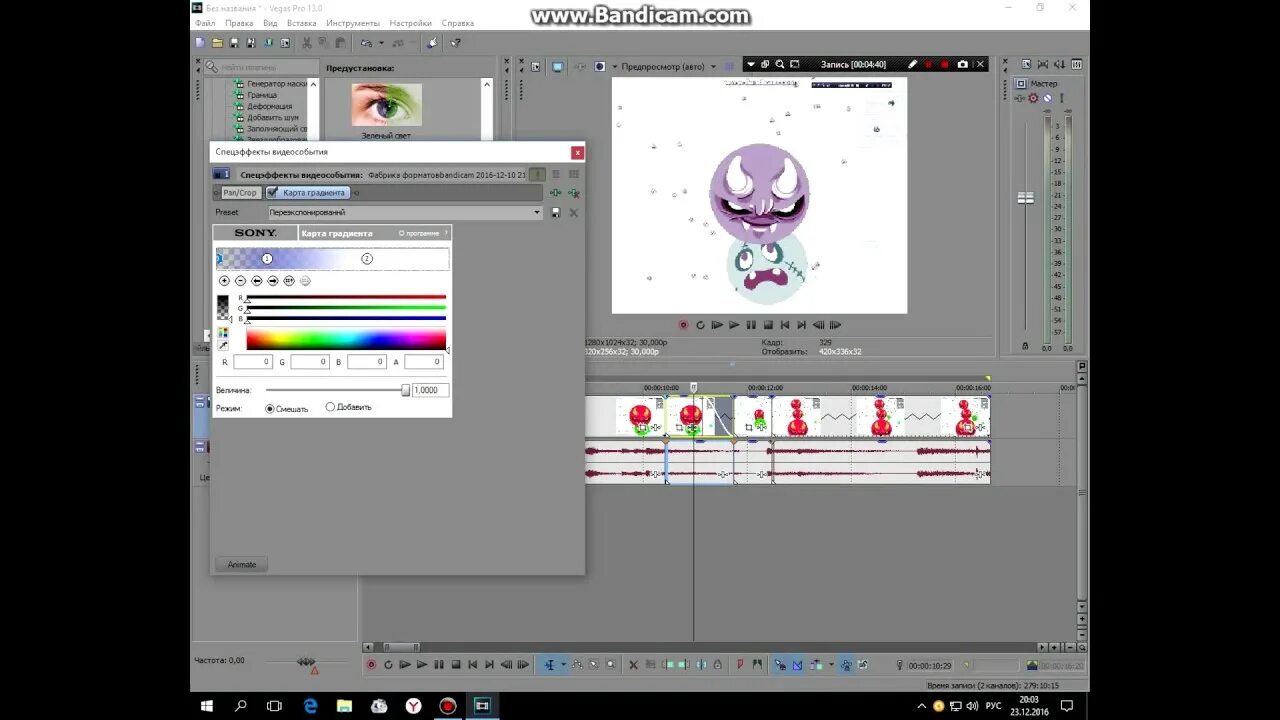The width and height of the screenshot is (1280, 720).
Task: Click the Величина slider handle
Action: [x=405, y=390]
